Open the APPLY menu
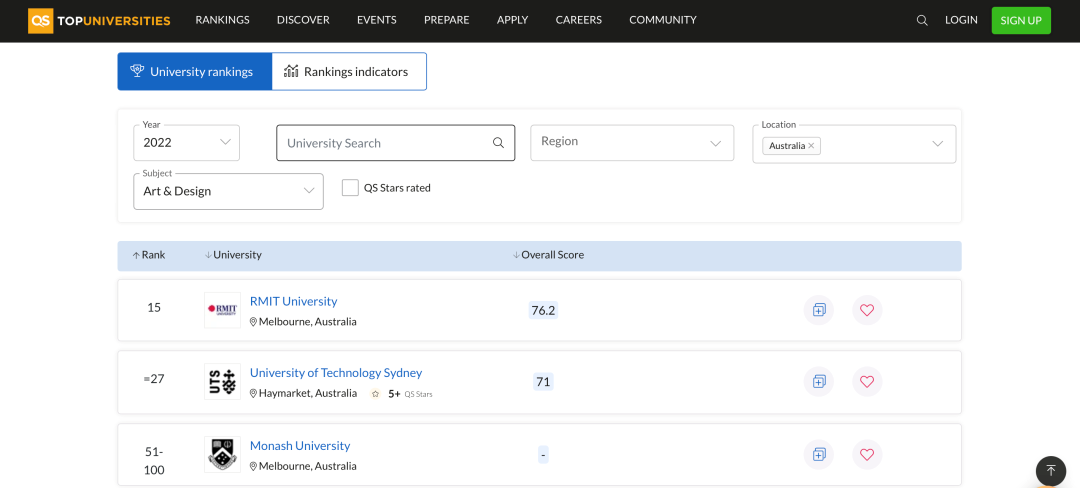The height and width of the screenshot is (488, 1080). coord(512,20)
